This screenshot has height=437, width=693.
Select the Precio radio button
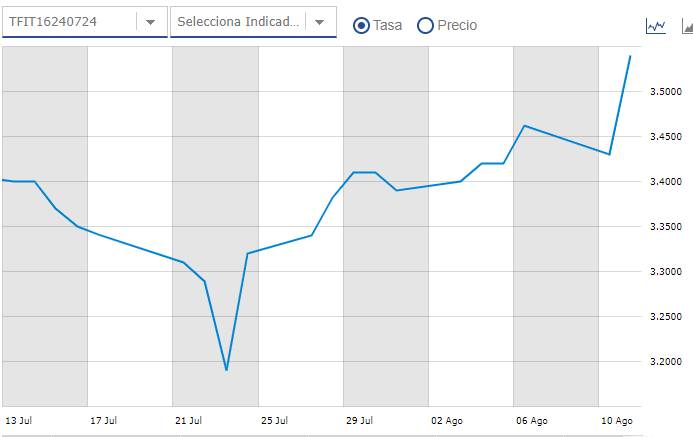pos(425,25)
